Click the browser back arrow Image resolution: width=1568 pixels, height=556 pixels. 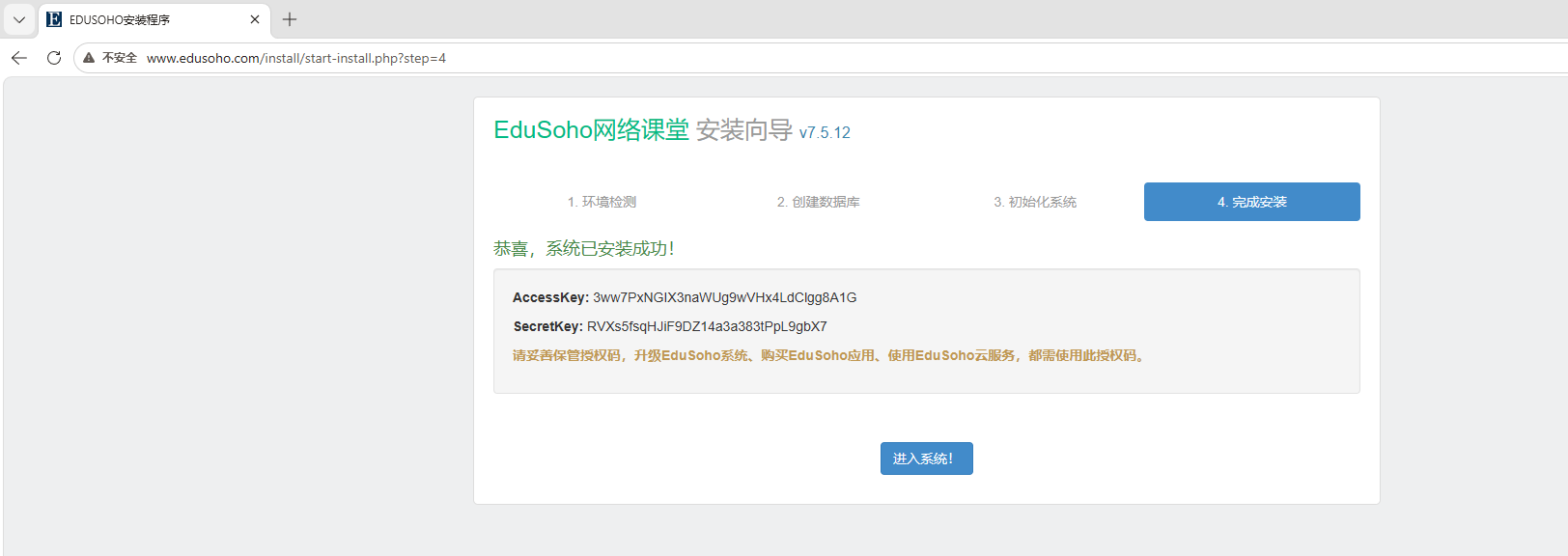pyautogui.click(x=19, y=58)
